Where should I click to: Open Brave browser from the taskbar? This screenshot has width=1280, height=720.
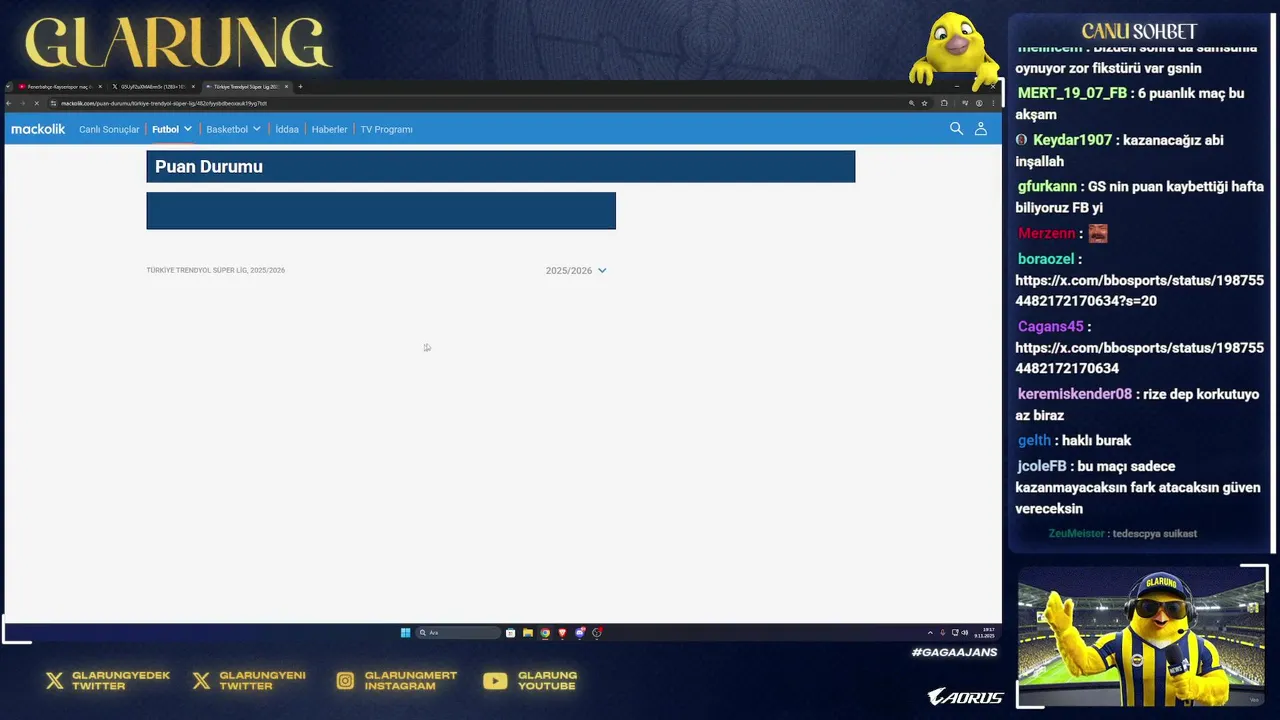click(x=562, y=632)
